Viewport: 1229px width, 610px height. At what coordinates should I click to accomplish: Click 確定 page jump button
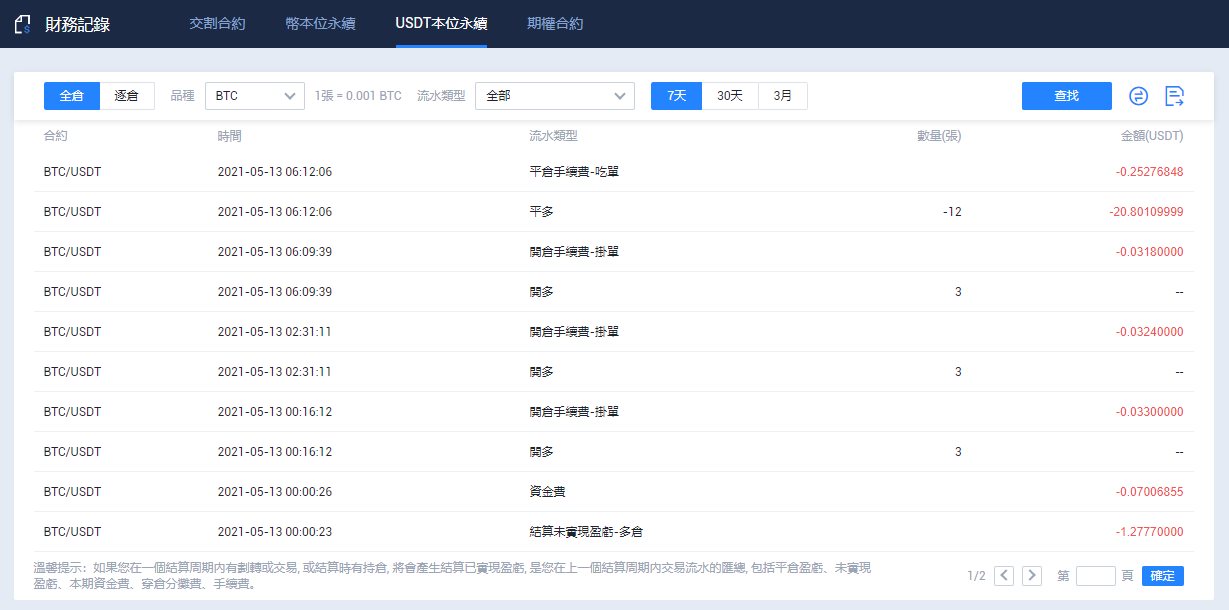point(1163,576)
